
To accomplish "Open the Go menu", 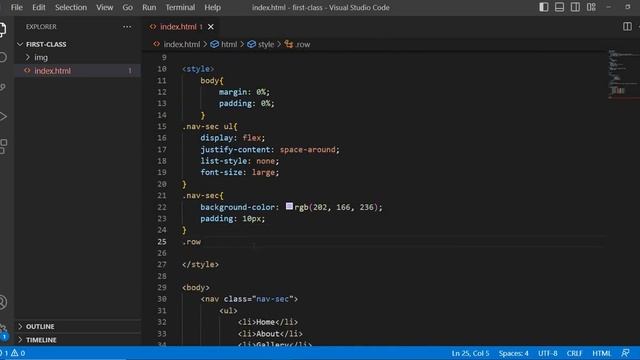I will 127,7.
